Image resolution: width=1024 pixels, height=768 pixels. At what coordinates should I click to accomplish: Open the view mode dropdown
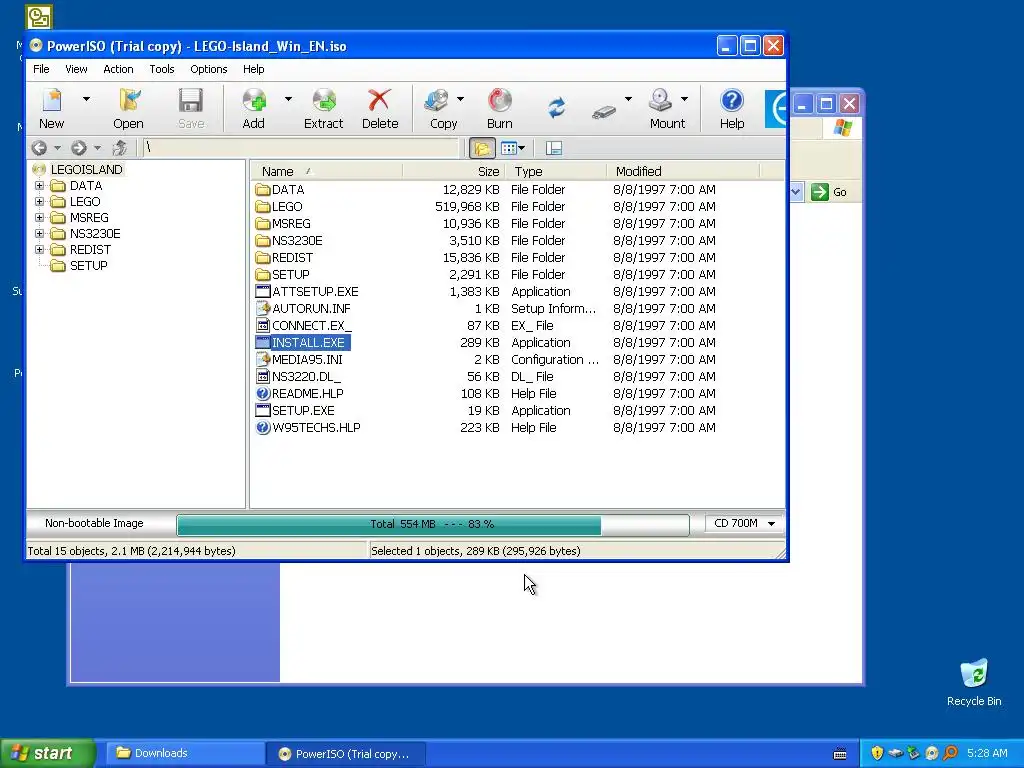point(513,148)
